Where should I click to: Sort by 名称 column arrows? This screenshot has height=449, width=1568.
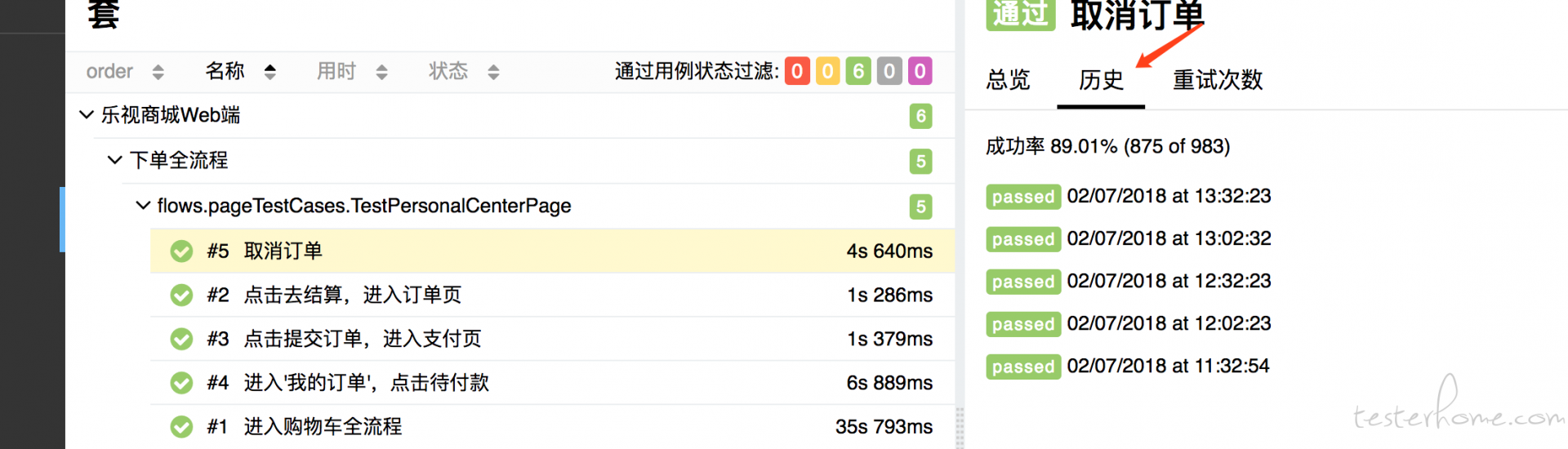click(269, 72)
